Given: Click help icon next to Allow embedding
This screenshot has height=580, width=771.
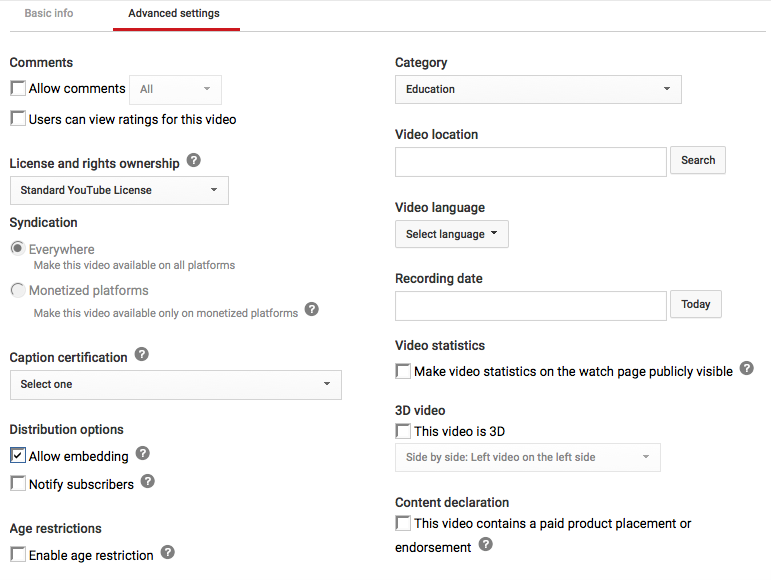Looking at the screenshot, I should coord(143,453).
